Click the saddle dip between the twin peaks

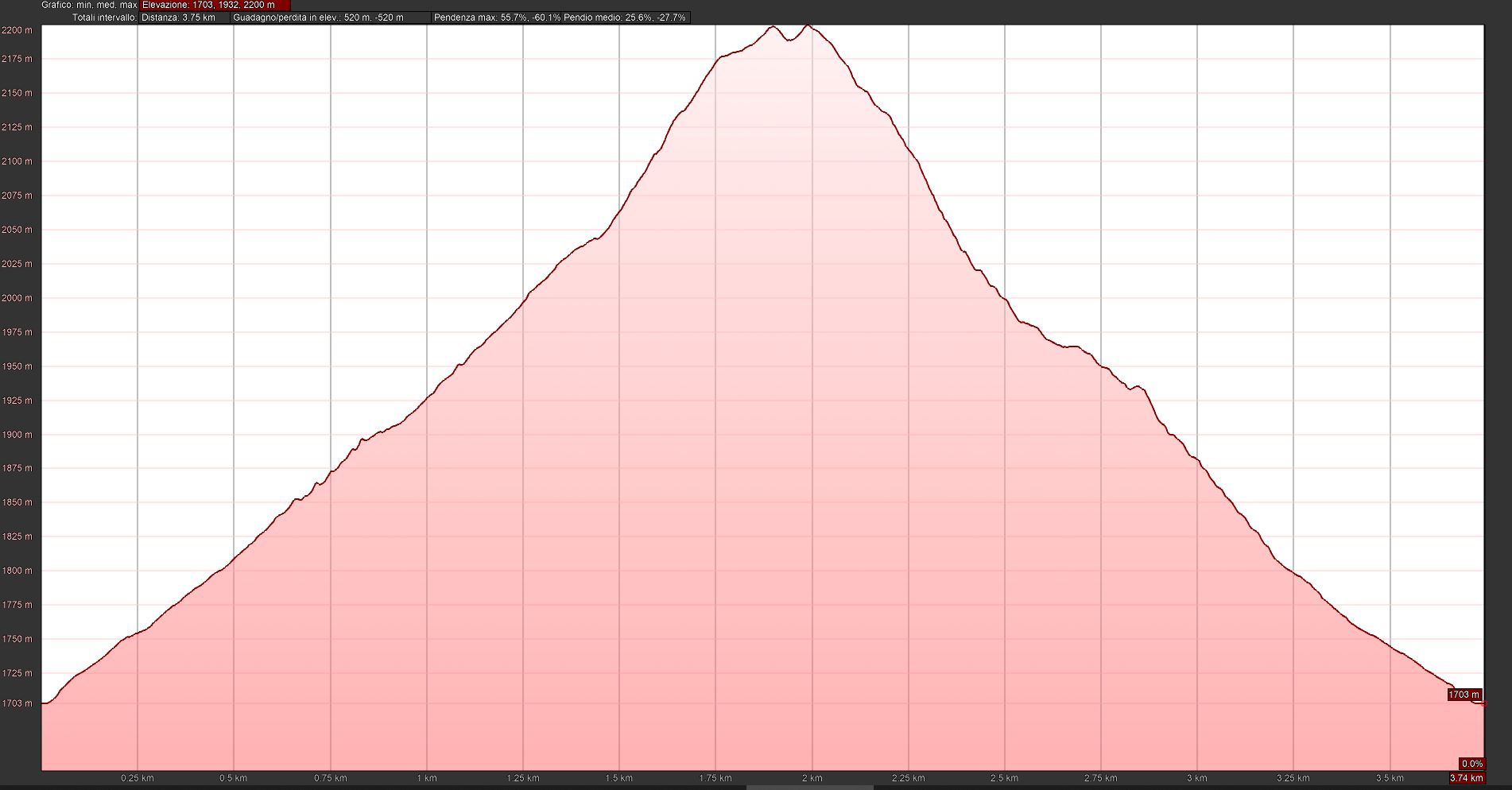click(x=789, y=40)
